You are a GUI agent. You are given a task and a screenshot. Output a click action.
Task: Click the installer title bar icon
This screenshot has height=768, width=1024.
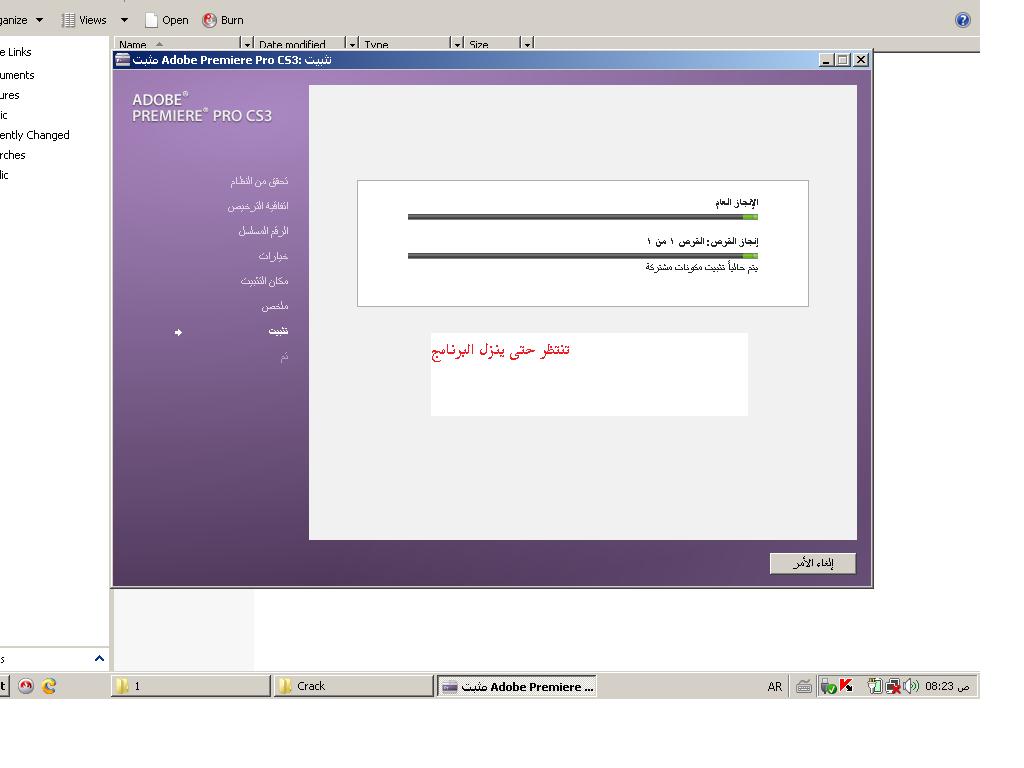(123, 59)
